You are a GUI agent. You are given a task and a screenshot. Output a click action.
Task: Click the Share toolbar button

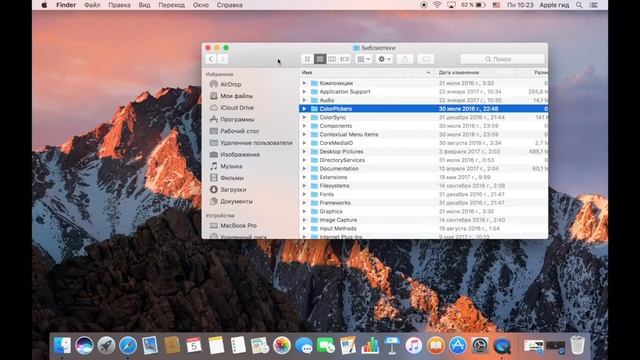tap(405, 59)
